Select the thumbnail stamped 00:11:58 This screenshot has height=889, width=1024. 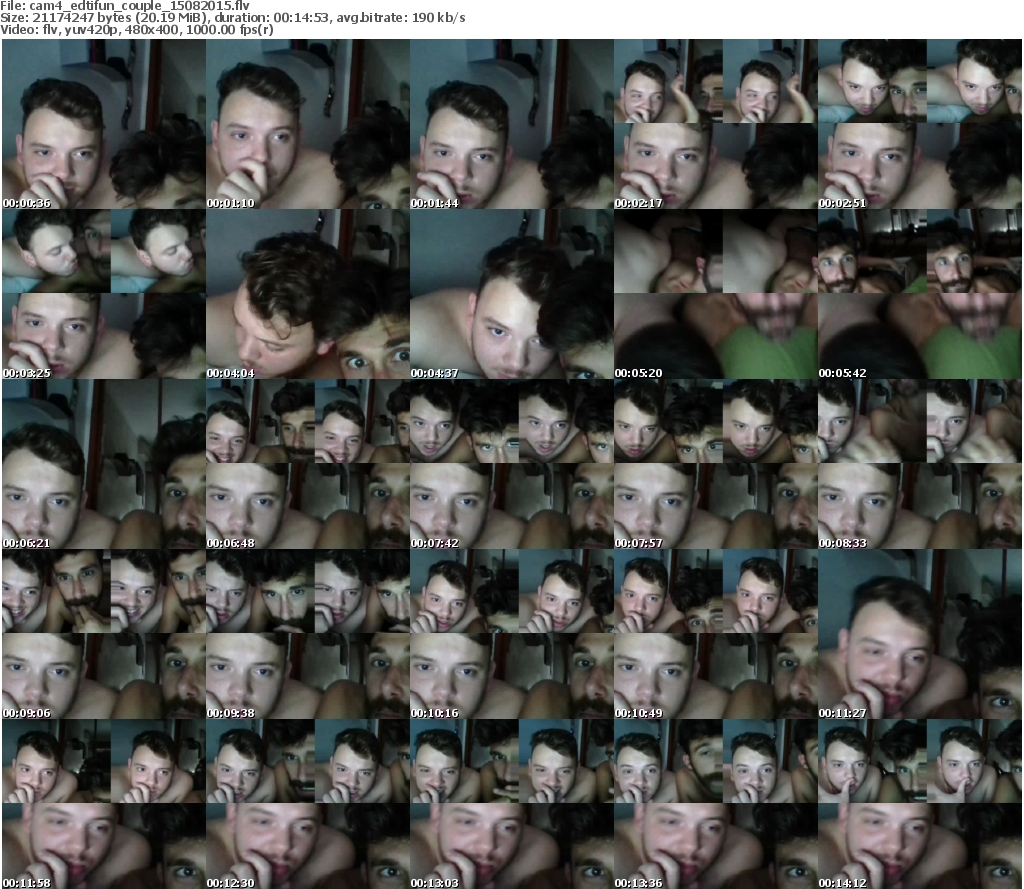point(104,803)
